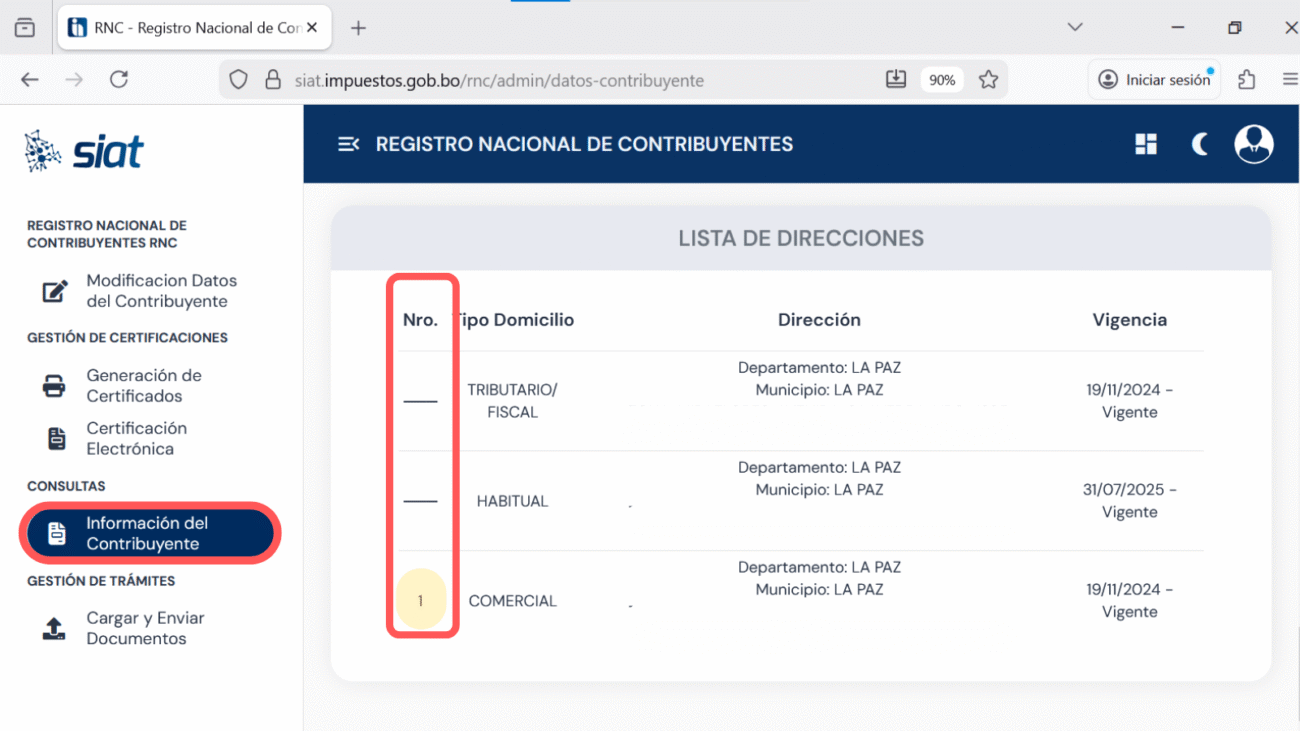This screenshot has height=731, width=1300.
Task: Open the apps grid icon in header
Action: click(x=1146, y=144)
